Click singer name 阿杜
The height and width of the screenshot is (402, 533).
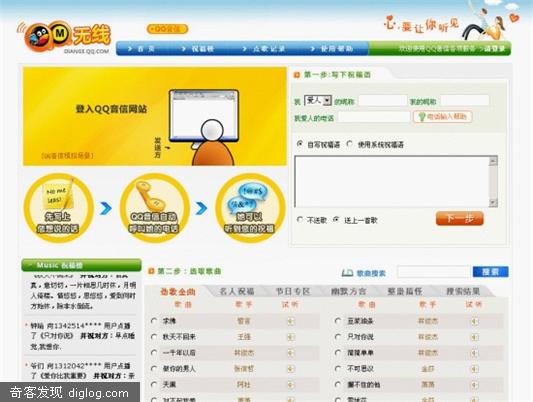[x=244, y=385]
